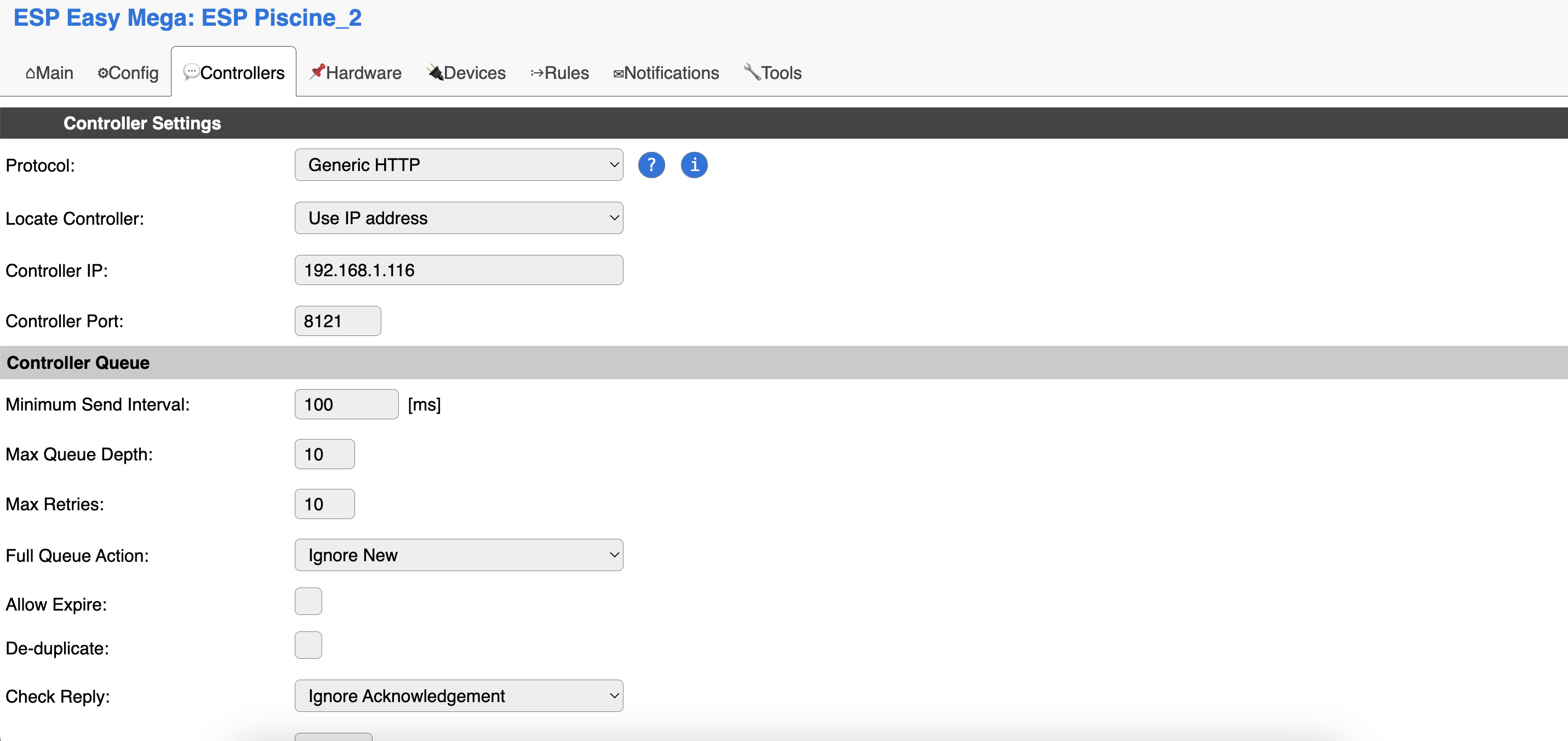This screenshot has width=1568, height=741.
Task: Switch to the Hardware tab with pushpin icon
Action: [x=356, y=73]
